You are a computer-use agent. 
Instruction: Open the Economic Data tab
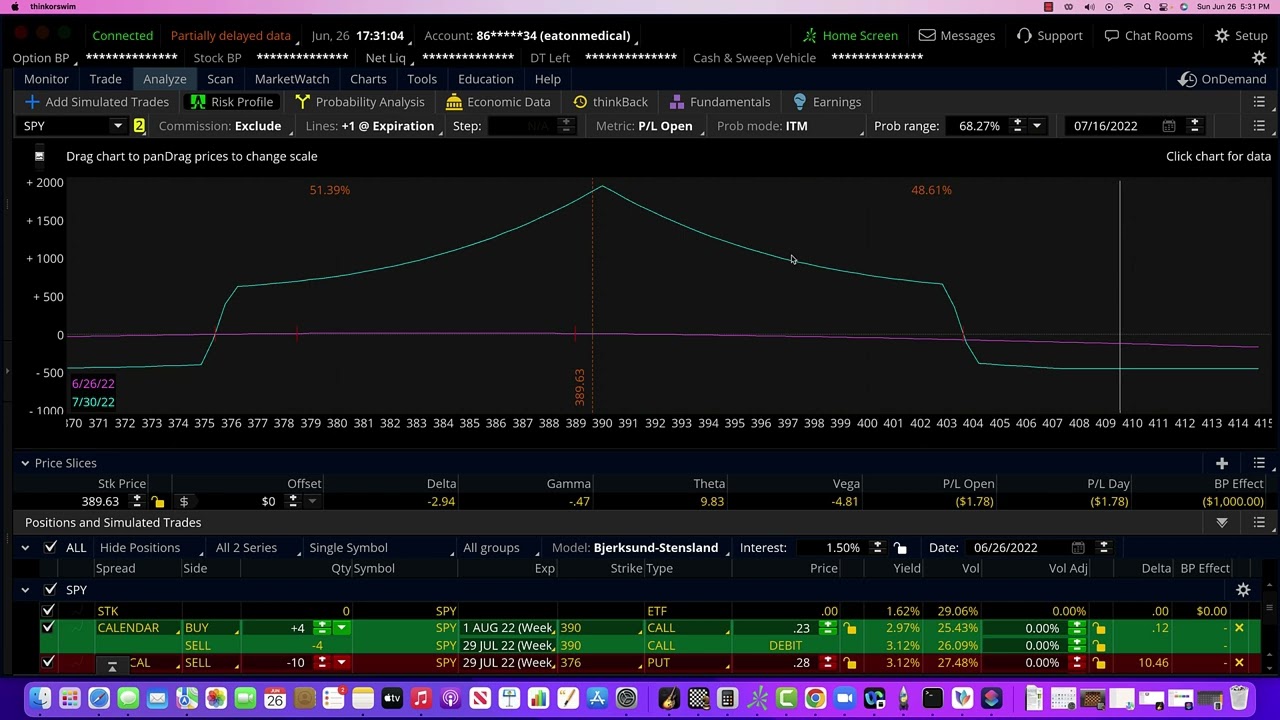(x=498, y=102)
